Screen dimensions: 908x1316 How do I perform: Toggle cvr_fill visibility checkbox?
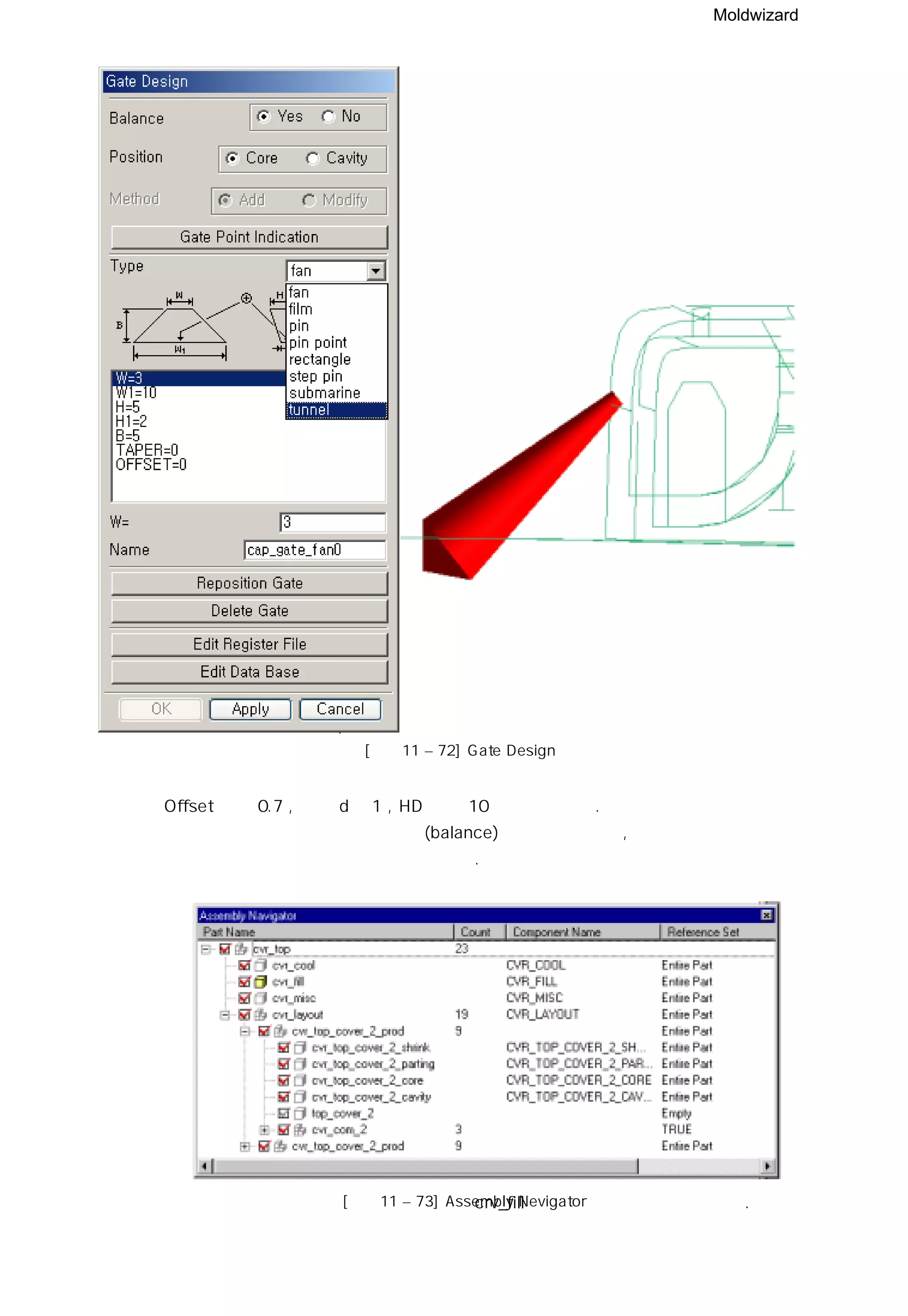coord(245,982)
